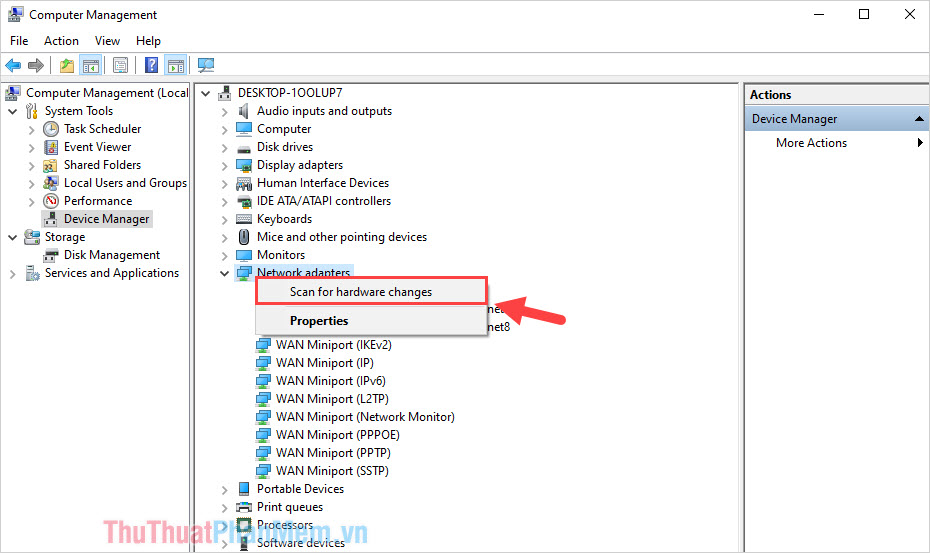Click the Local Users and Groups icon
This screenshot has width=930, height=553.
pos(51,183)
